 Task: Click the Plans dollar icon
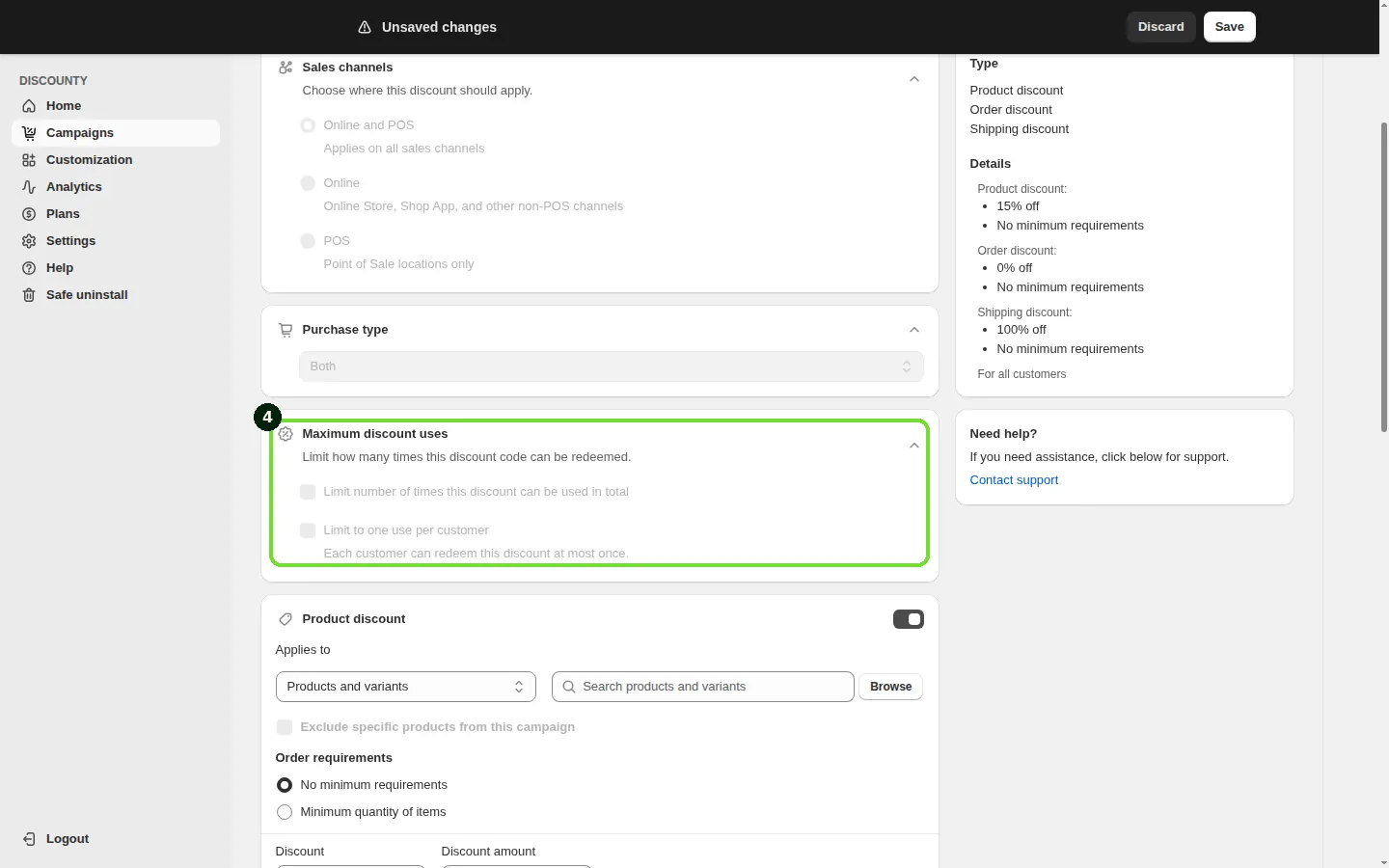click(x=29, y=214)
